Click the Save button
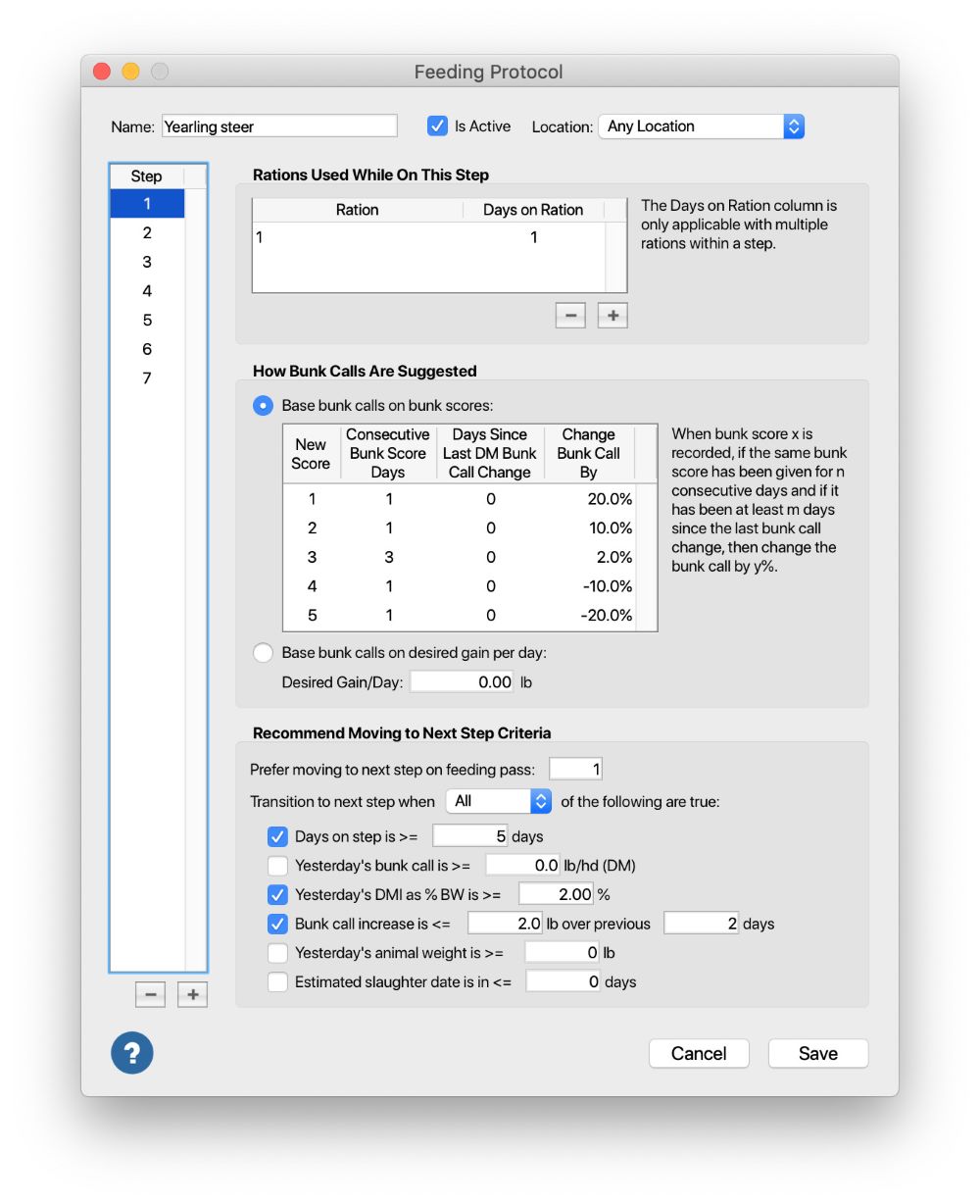The image size is (980, 1204). [817, 1053]
